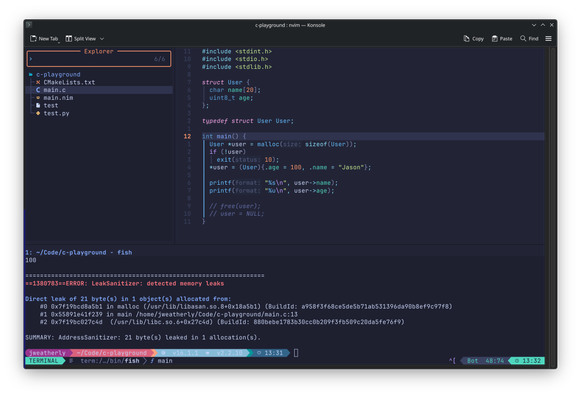Click current line number 12 in gutter
The width and height of the screenshot is (581, 397).
tap(187, 136)
